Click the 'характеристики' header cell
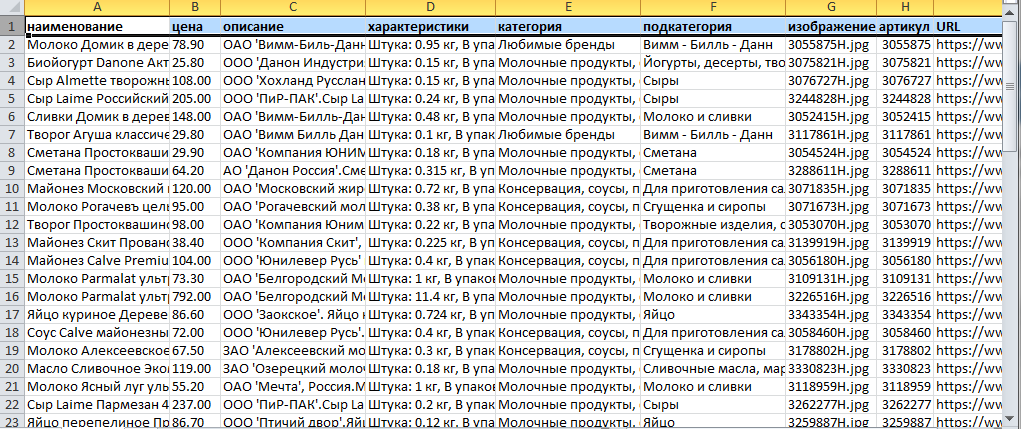The width and height of the screenshot is (1021, 429). tap(430, 27)
